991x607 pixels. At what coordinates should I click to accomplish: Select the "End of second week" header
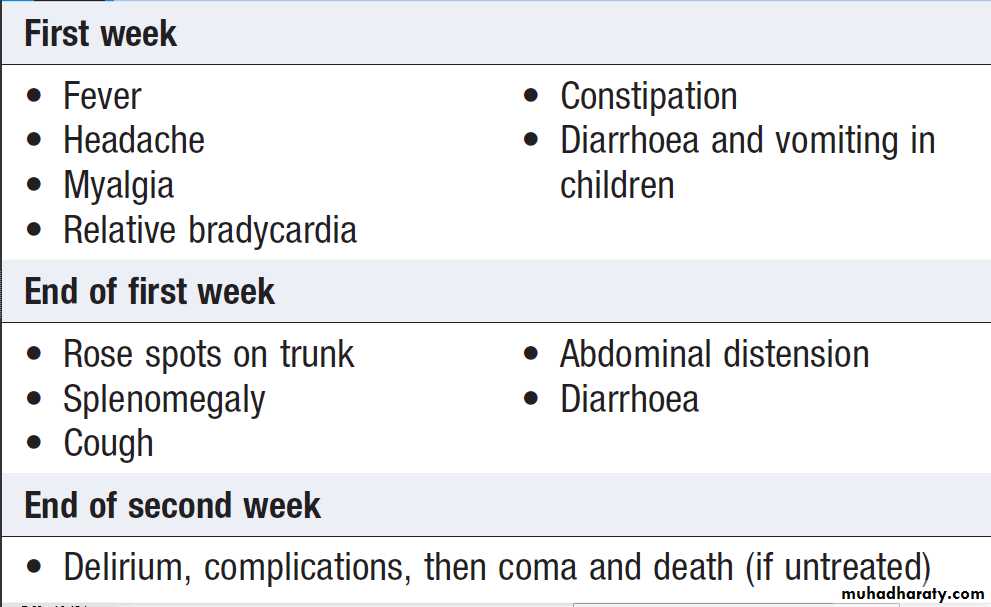click(172, 505)
